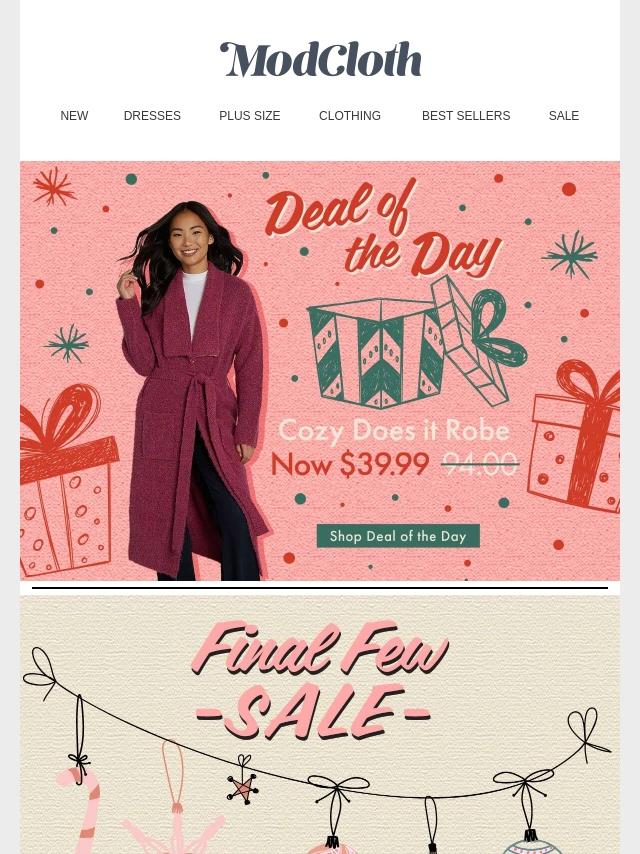Click the green snowflake near the headline
The image size is (640, 854).
click(x=570, y=254)
